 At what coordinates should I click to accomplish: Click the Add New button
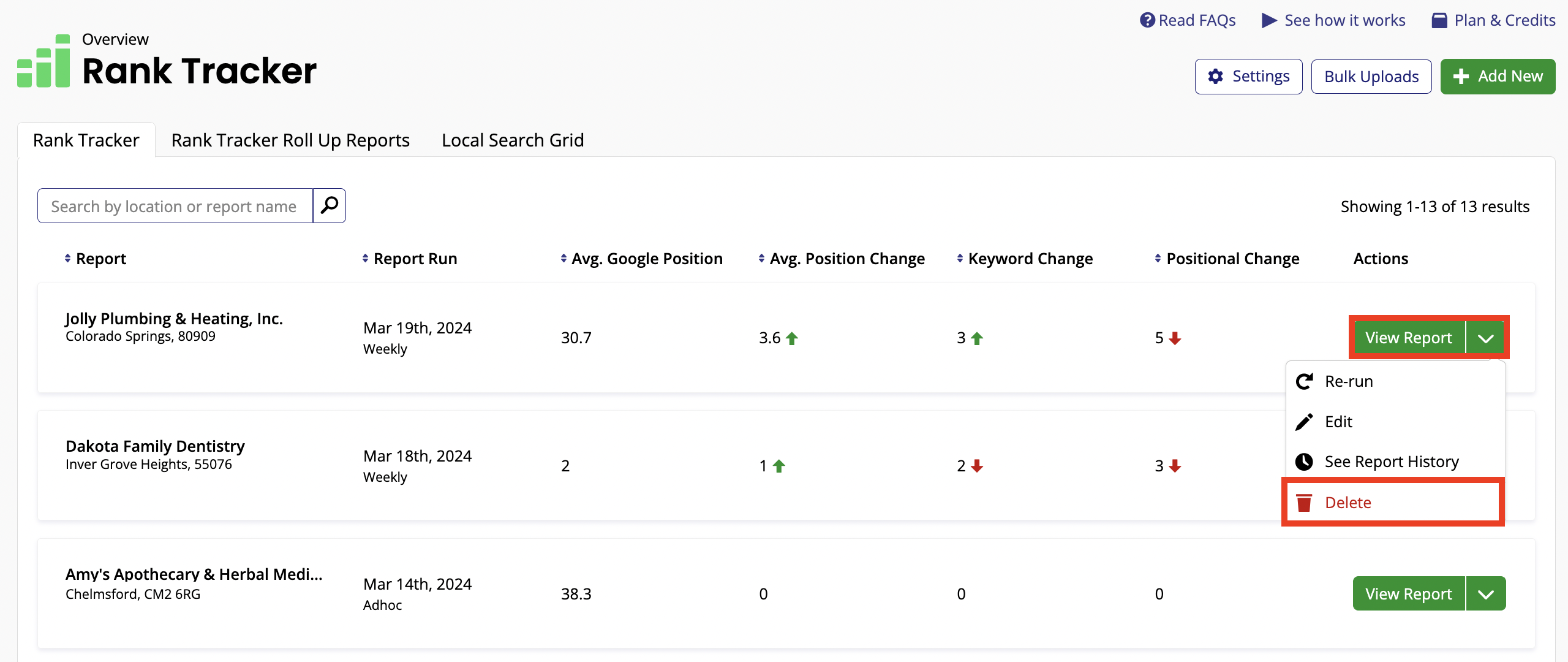coord(1498,77)
